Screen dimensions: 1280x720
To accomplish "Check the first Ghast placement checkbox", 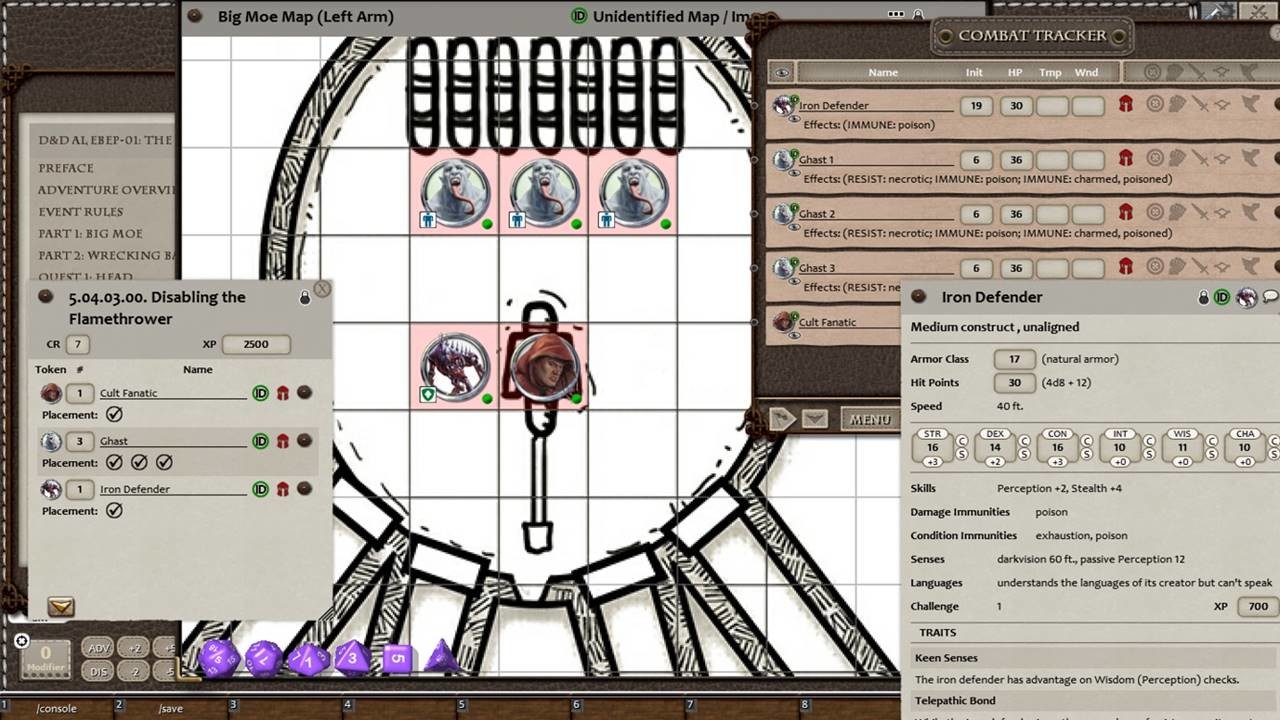I will (114, 462).
